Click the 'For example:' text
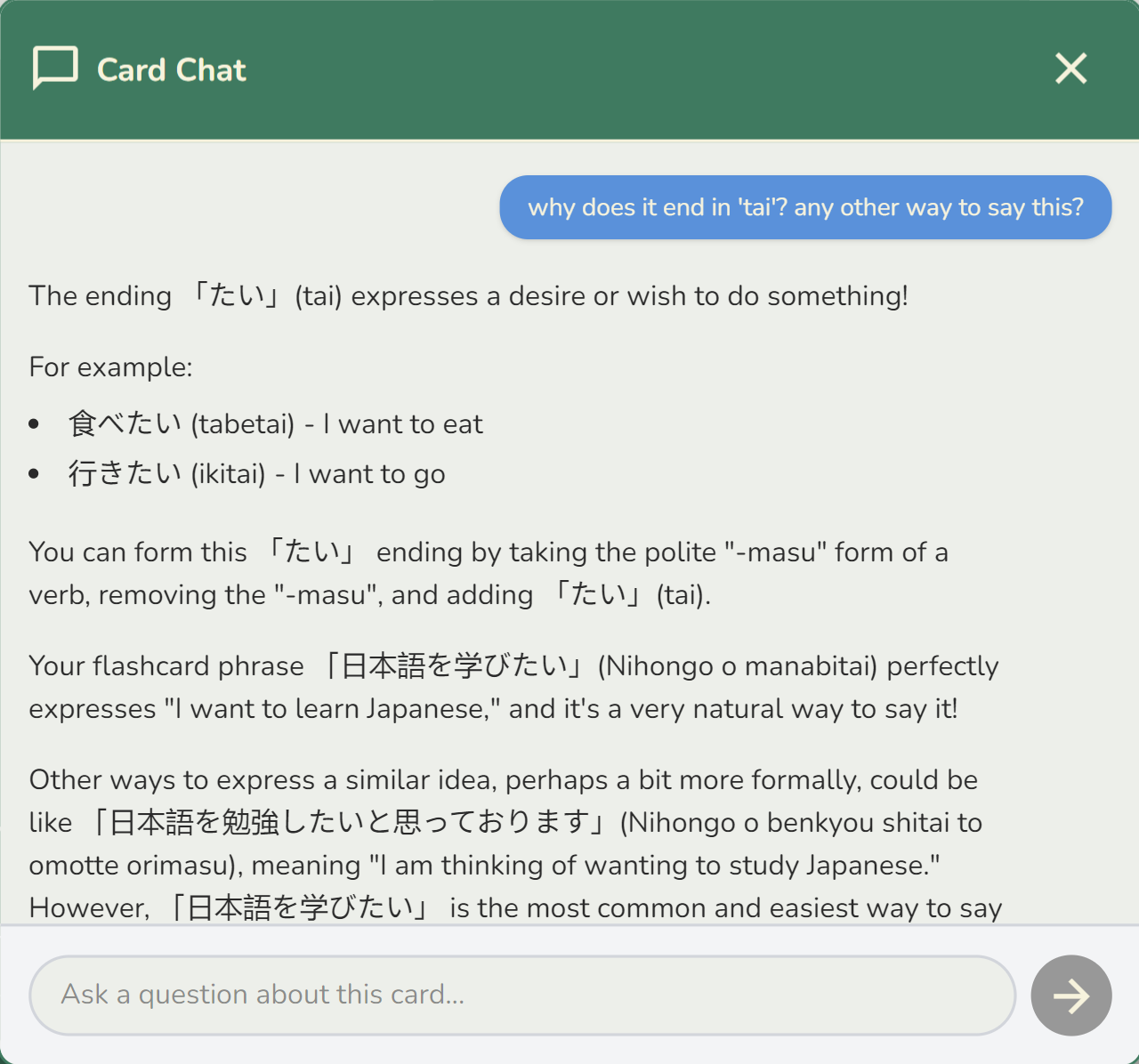Viewport: 1139px width, 1064px height. pyautogui.click(x=111, y=367)
